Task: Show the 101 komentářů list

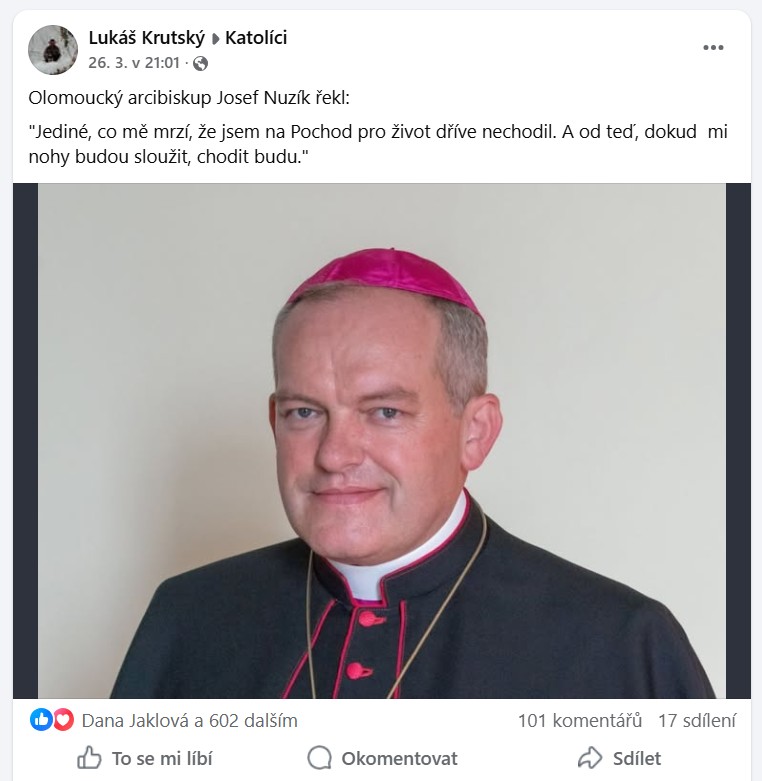Action: [580, 720]
